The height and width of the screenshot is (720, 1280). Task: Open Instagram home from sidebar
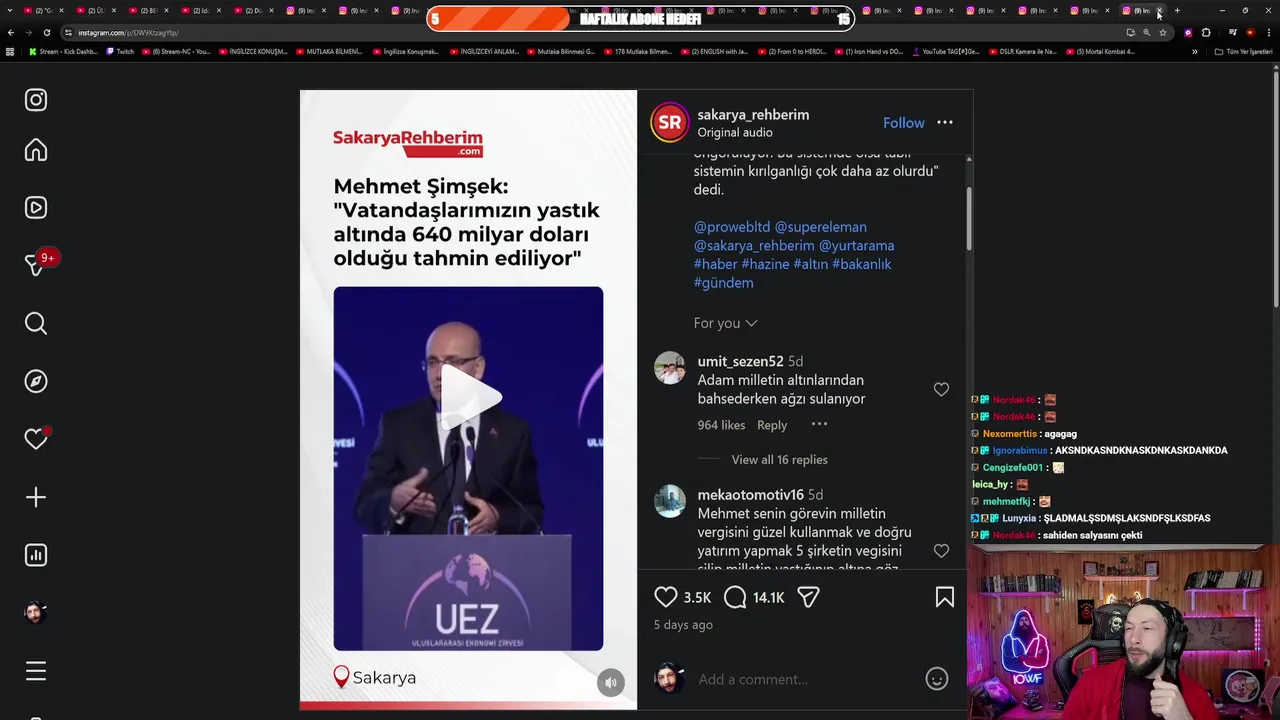coord(36,150)
